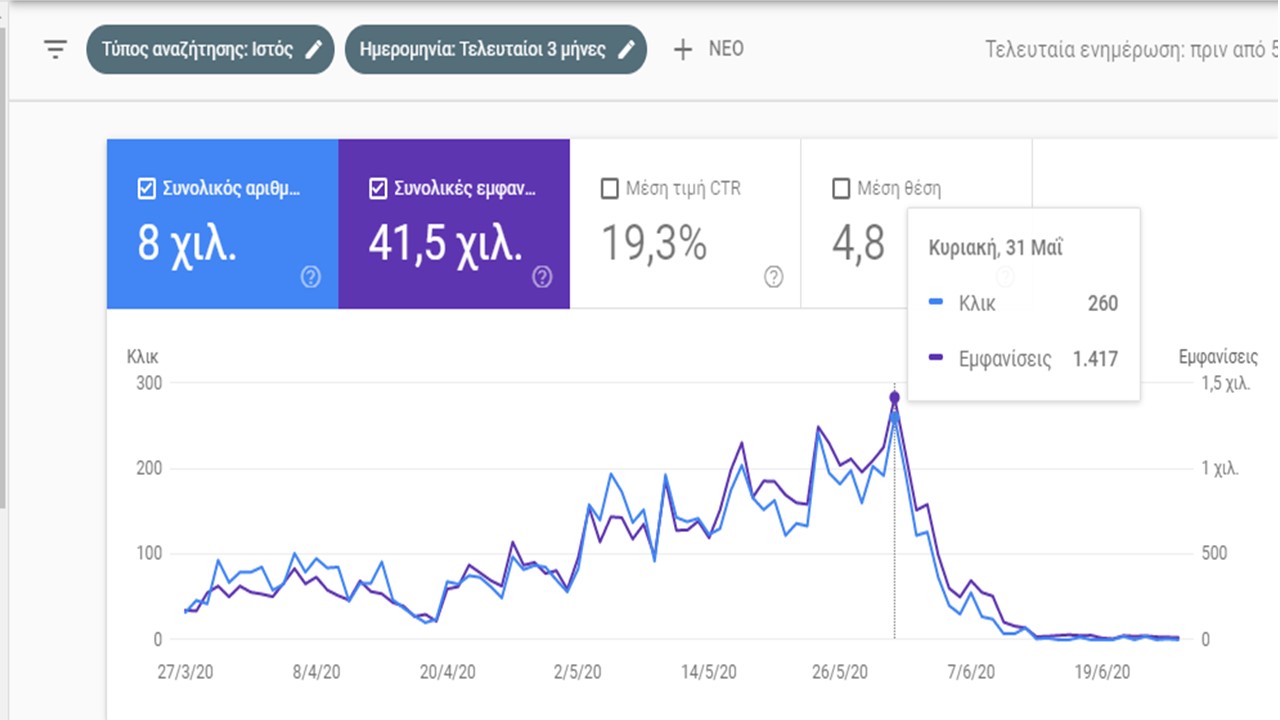
Task: Open help icon on total clicks card
Action: 311,277
